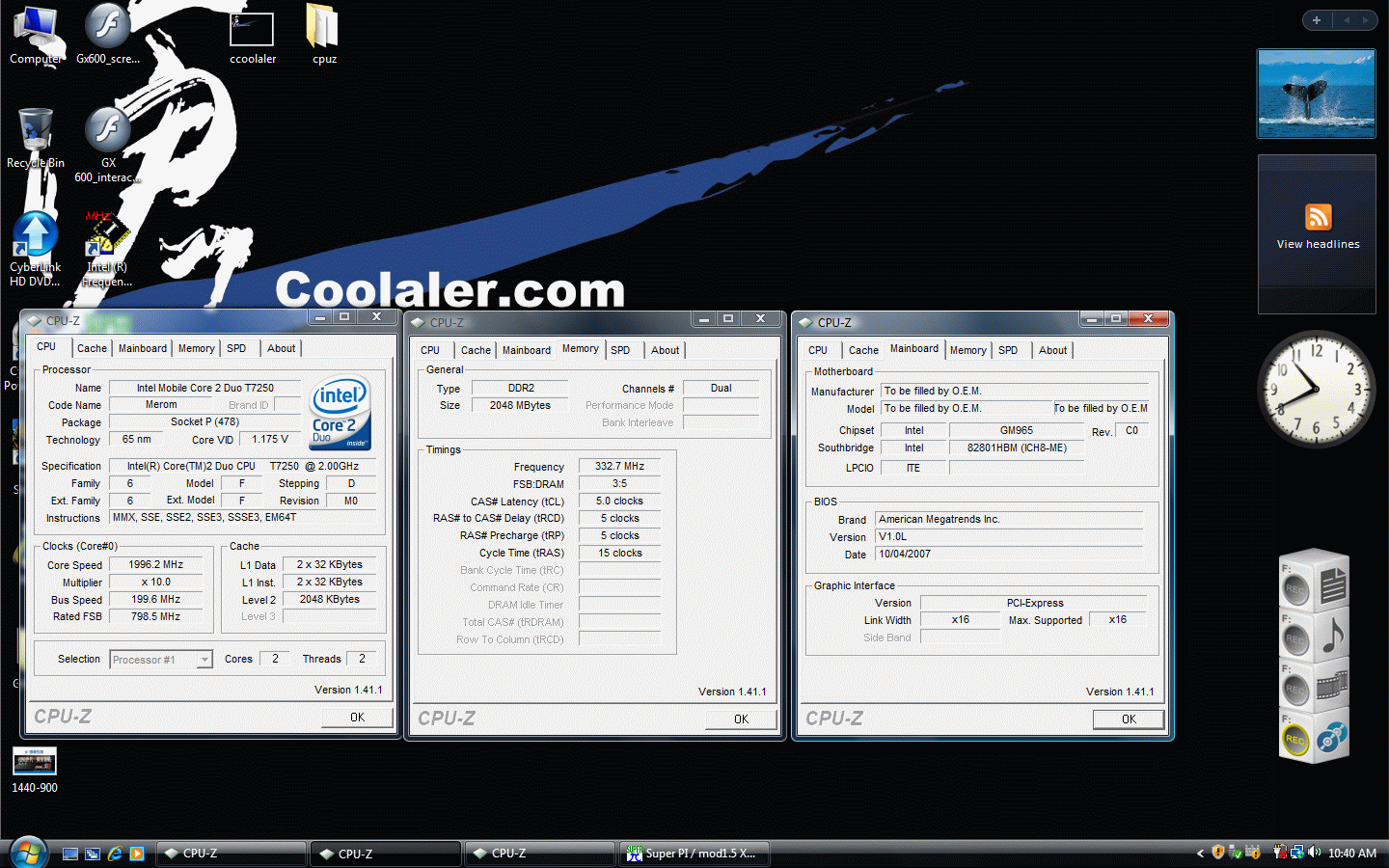Click the sidebar next page arrow
Screen dimensions: 1389x868
click(x=1365, y=20)
